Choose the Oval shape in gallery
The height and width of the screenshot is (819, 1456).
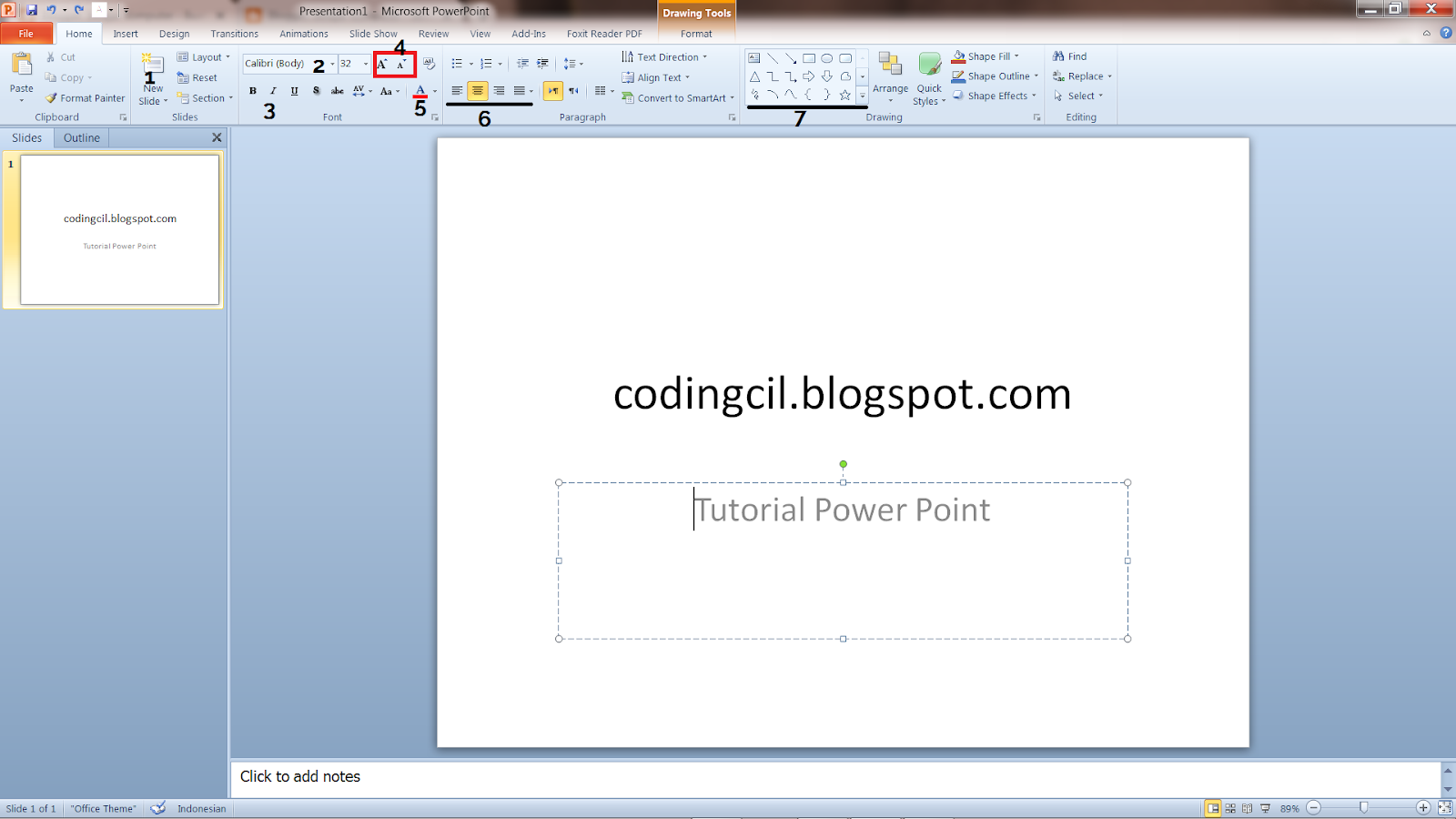[827, 58]
